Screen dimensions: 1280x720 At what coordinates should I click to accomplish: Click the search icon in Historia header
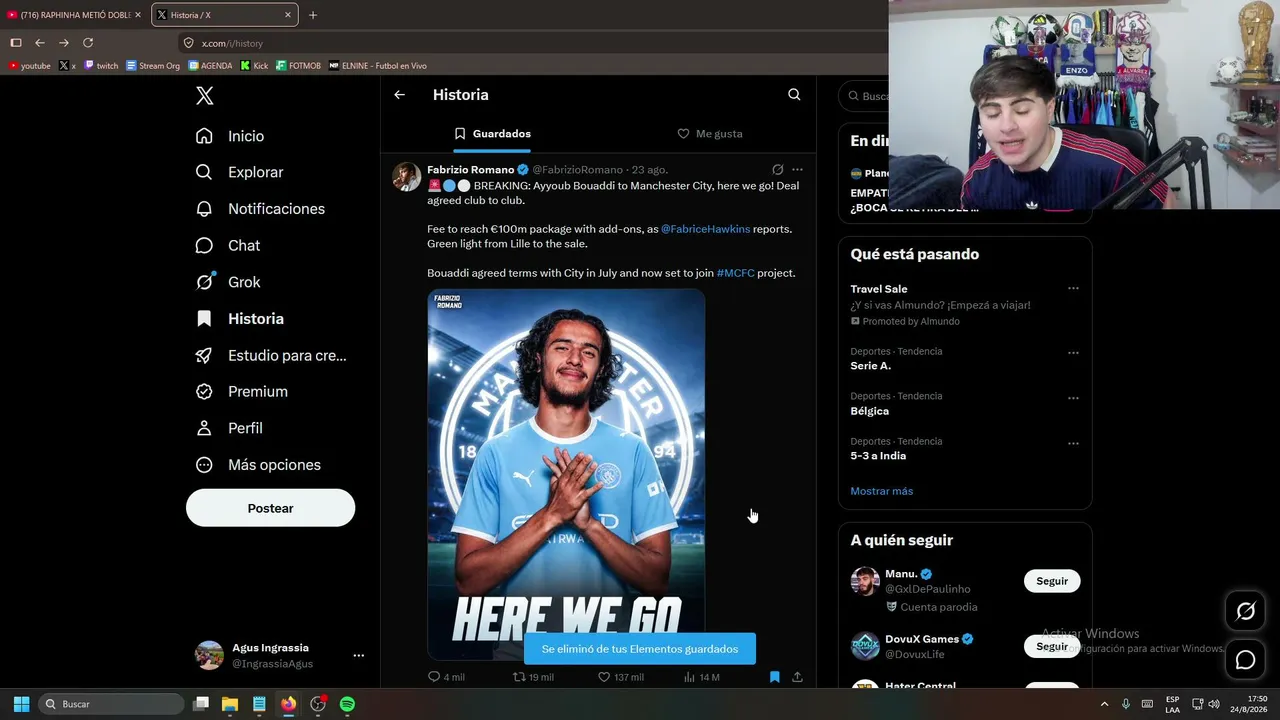coord(794,95)
